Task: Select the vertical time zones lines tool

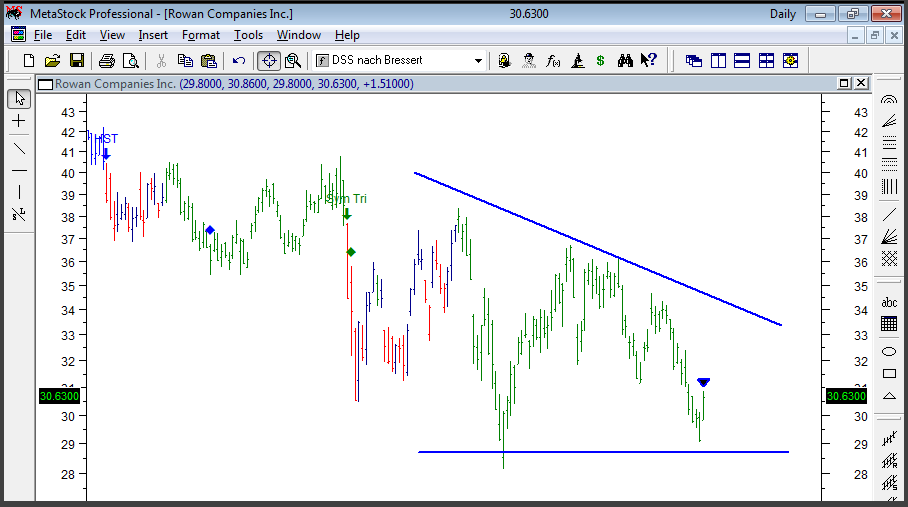Action: coord(889,186)
